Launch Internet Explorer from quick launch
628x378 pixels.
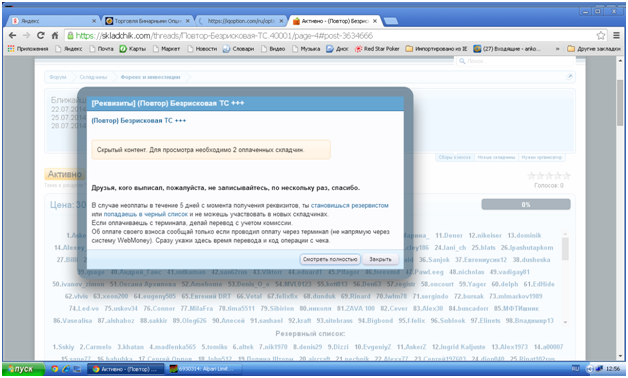[x=66, y=369]
